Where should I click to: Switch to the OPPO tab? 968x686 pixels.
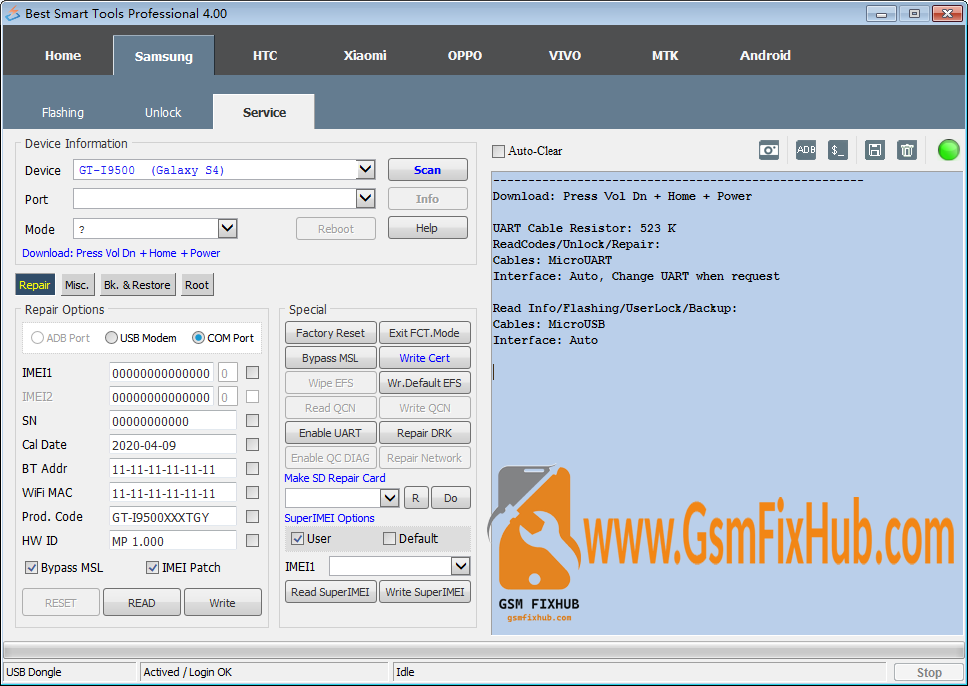pos(465,56)
